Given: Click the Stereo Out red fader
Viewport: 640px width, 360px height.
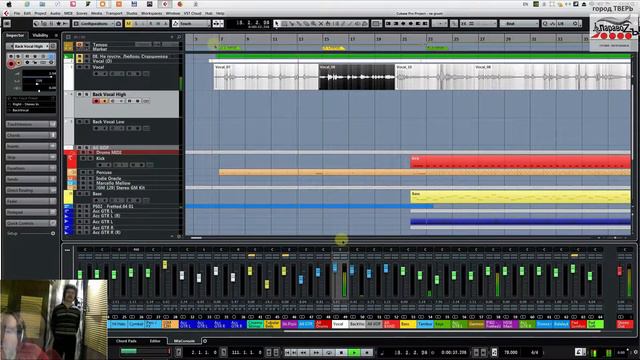Looking at the screenshot, I should (x=620, y=271).
